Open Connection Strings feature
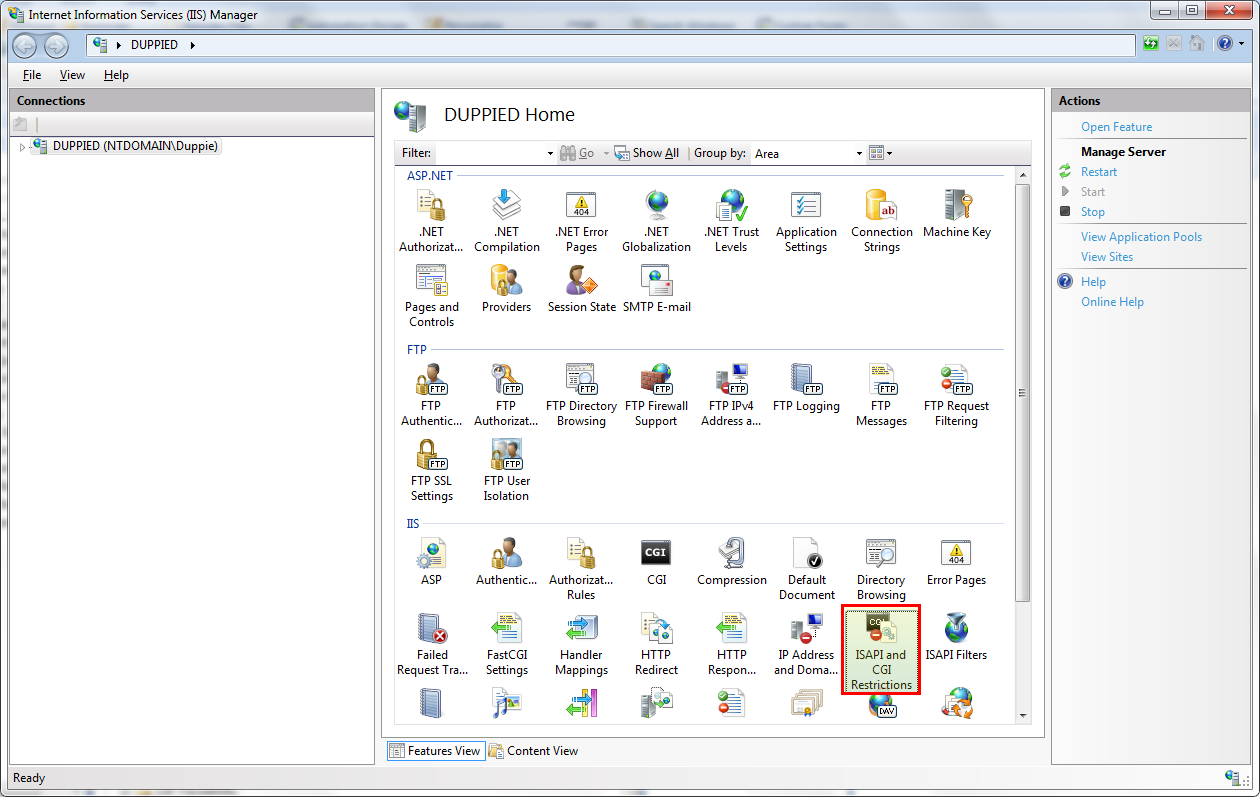The width and height of the screenshot is (1260, 797). tap(881, 222)
